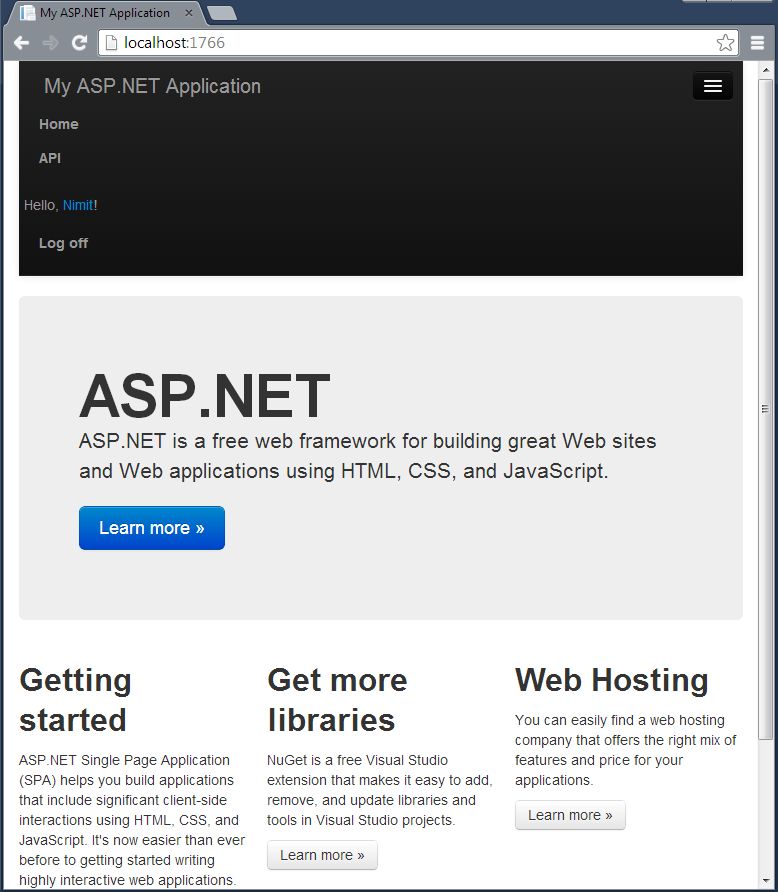The image size is (778, 892).
Task: Open the Nimit user profile link
Action: [78, 205]
